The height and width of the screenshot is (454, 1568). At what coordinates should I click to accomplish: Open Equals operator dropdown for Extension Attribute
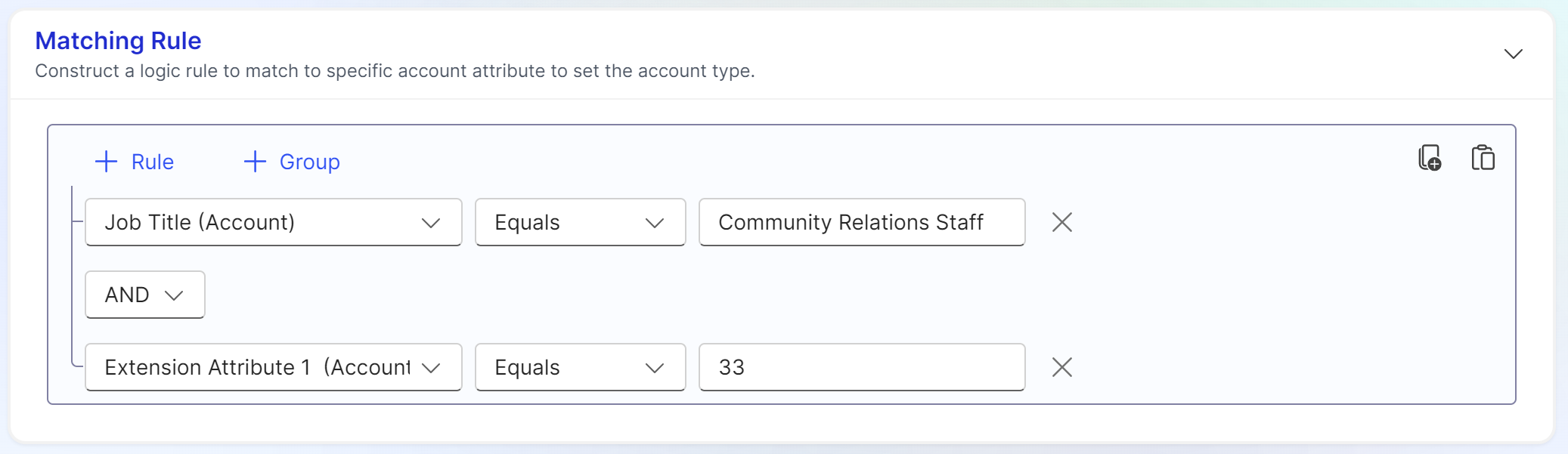[581, 367]
